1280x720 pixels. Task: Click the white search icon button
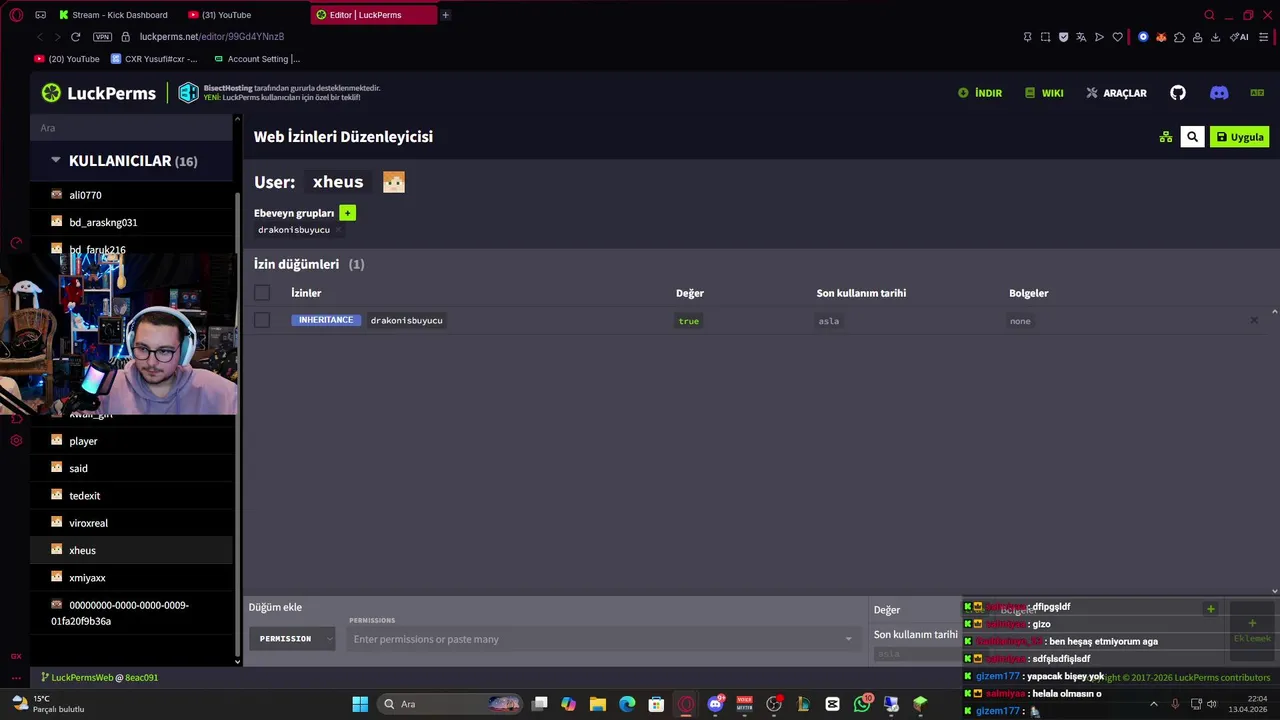(1192, 137)
